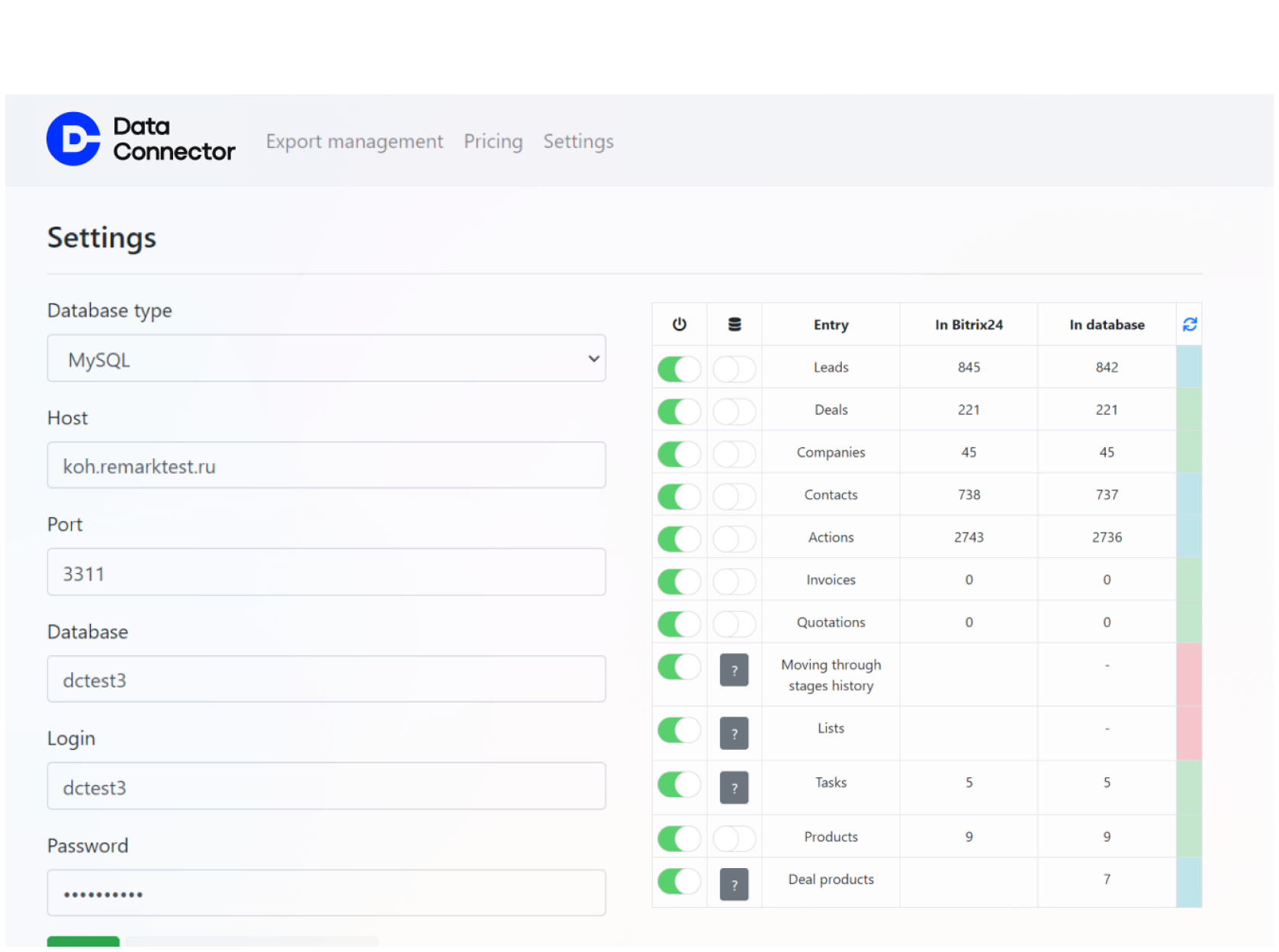The height and width of the screenshot is (952, 1279).
Task: Click the Quotations entry label
Action: pyautogui.click(x=831, y=622)
